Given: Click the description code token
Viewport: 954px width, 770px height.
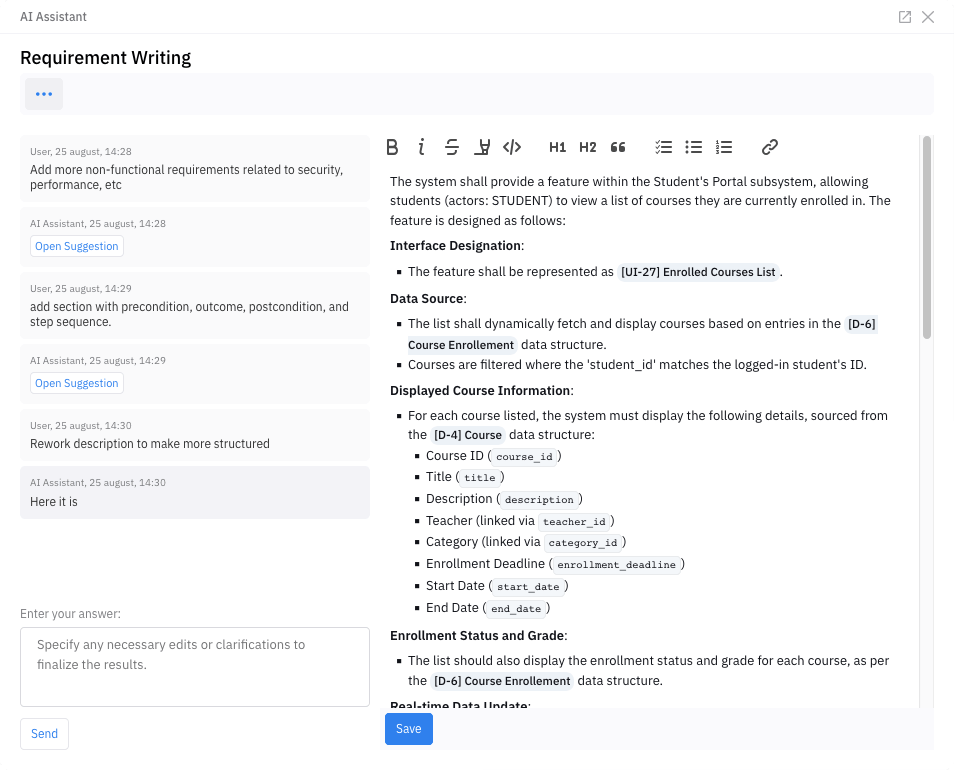Looking at the screenshot, I should (x=539, y=500).
